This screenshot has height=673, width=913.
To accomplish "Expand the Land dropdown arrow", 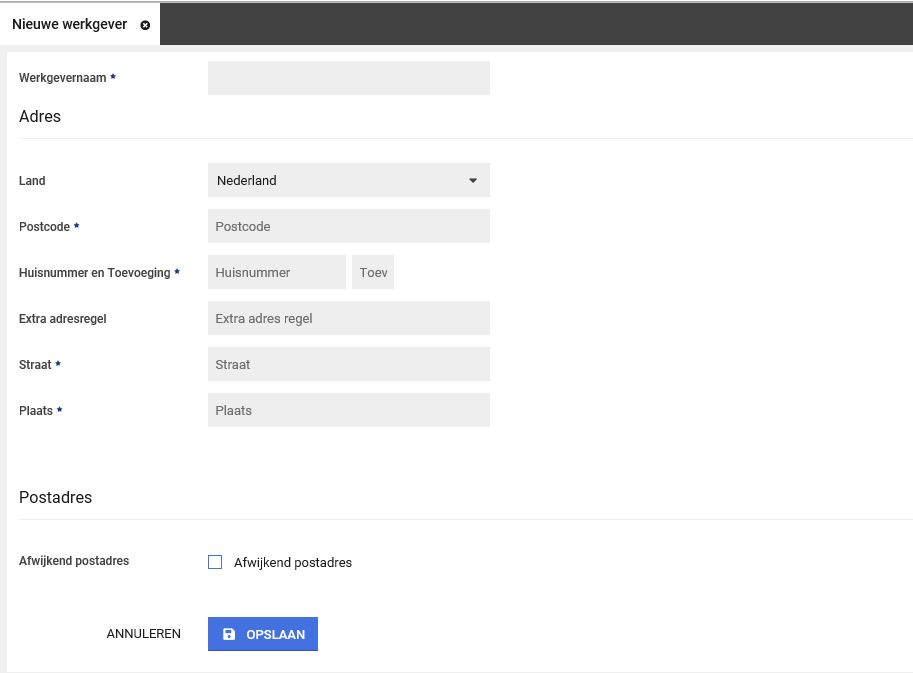I will click(x=473, y=181).
